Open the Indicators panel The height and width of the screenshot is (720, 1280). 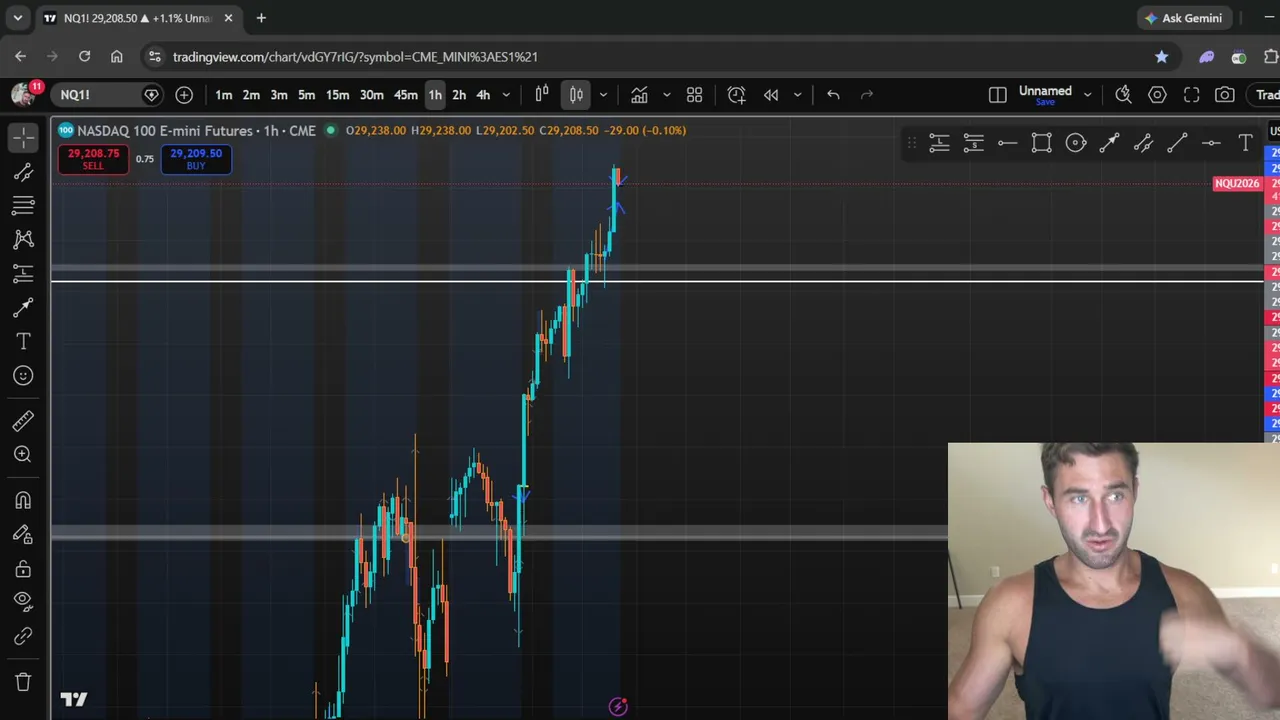pyautogui.click(x=639, y=95)
